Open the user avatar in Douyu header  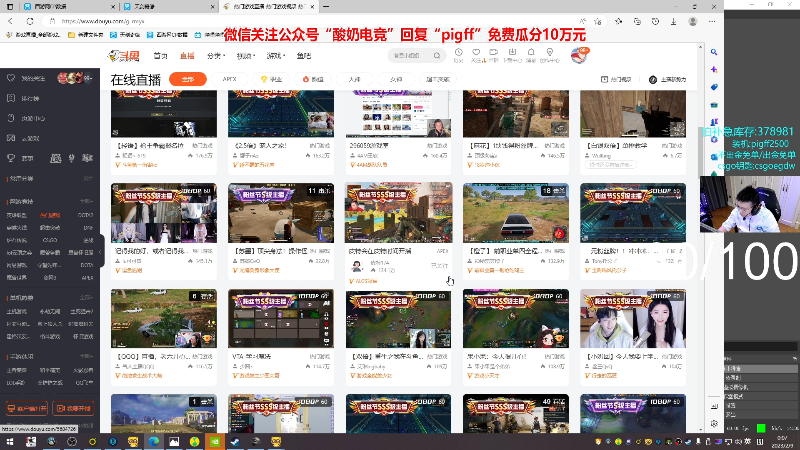coord(579,55)
